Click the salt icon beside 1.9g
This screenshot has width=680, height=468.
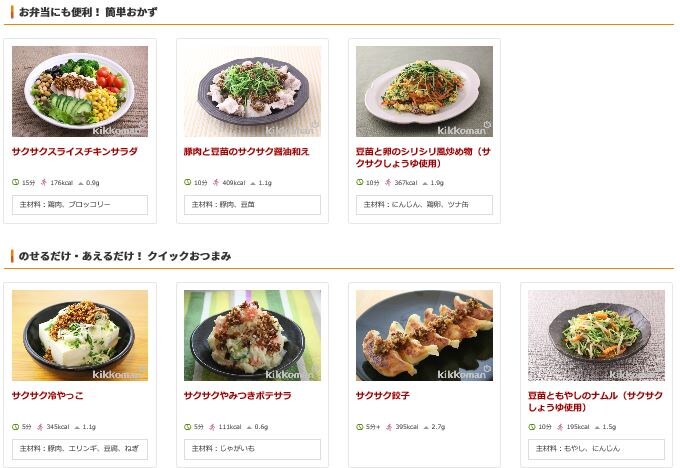pos(425,183)
